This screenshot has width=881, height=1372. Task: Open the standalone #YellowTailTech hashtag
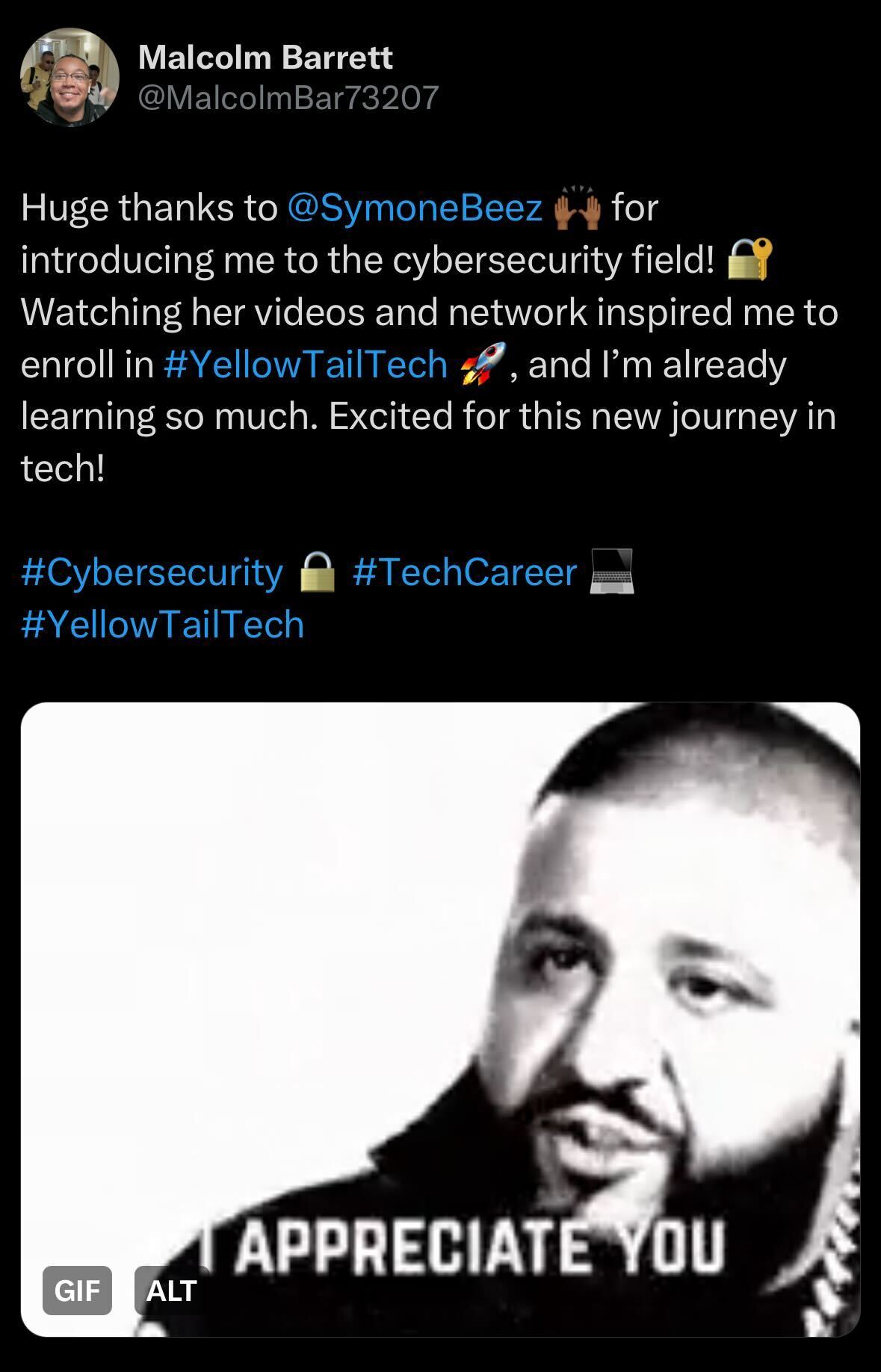click(x=163, y=624)
